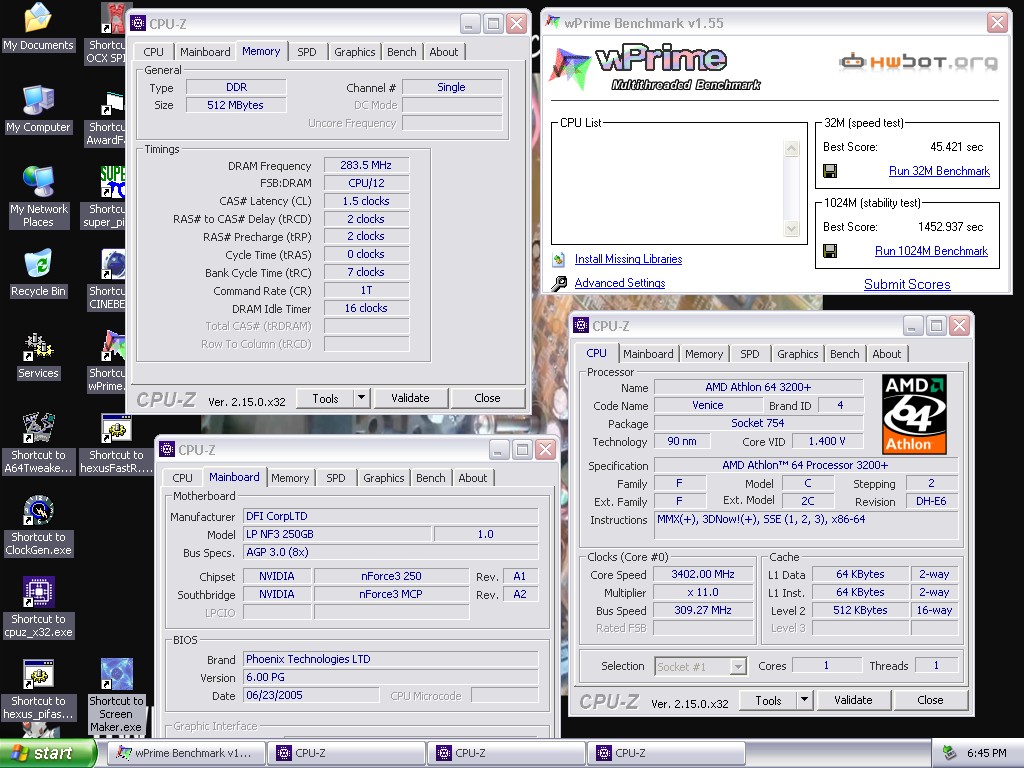Launch the CINEBENCH desktop shortcut icon
The image size is (1024, 768).
coord(112,264)
